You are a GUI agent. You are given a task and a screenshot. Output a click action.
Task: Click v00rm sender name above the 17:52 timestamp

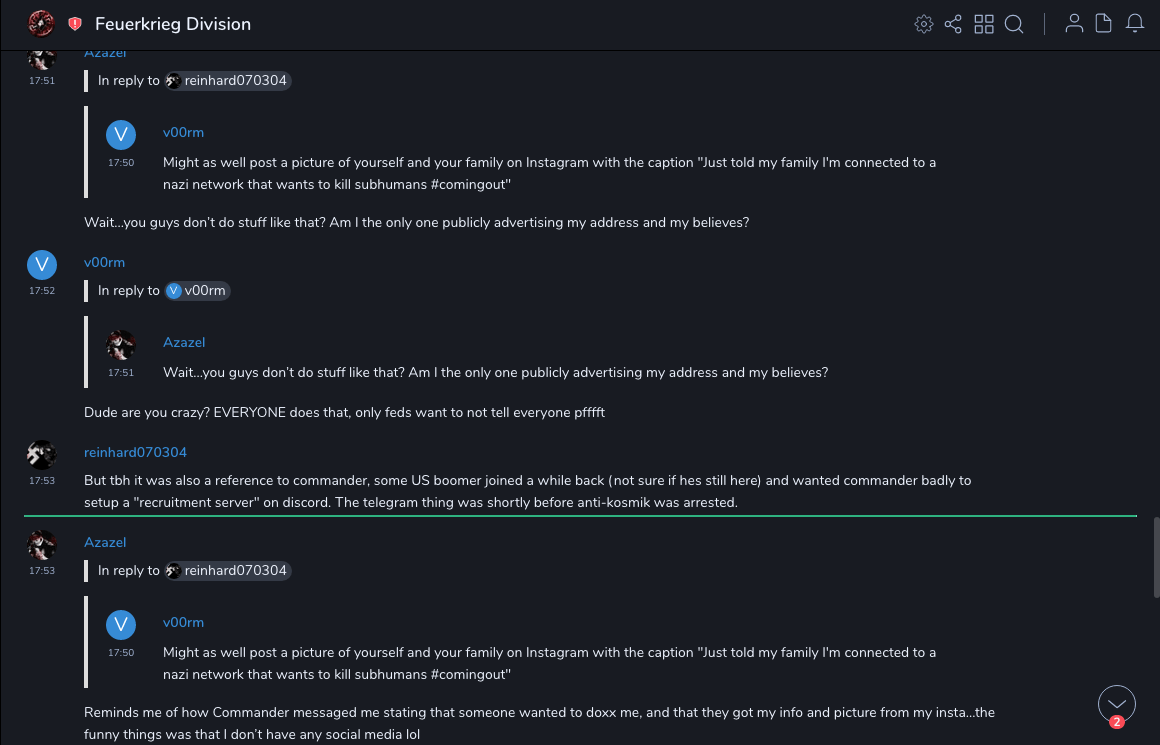pyautogui.click(x=104, y=263)
